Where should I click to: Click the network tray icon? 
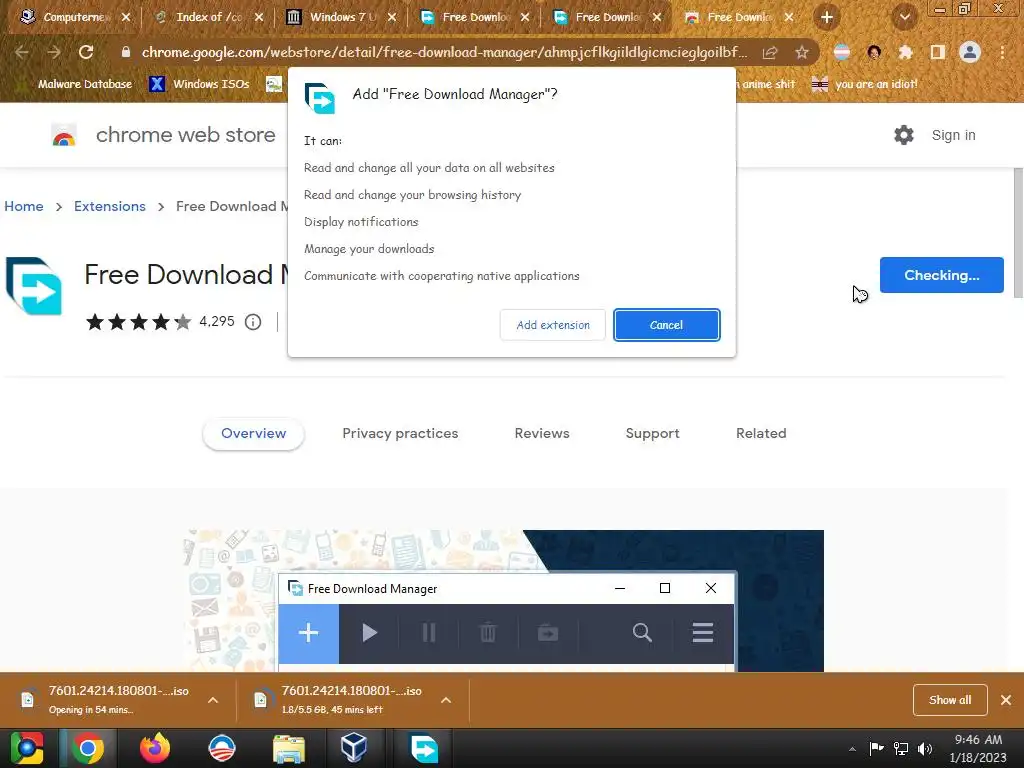[x=901, y=749]
